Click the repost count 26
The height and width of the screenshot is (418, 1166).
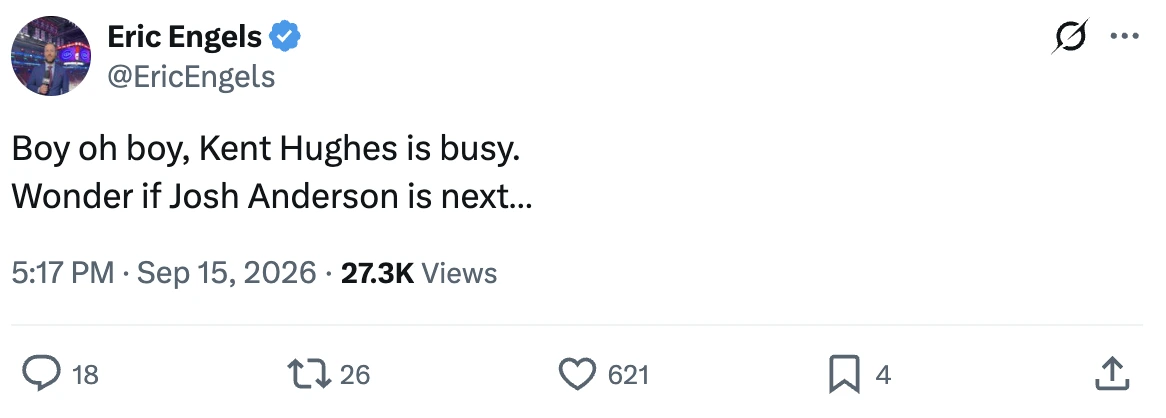coord(355,375)
